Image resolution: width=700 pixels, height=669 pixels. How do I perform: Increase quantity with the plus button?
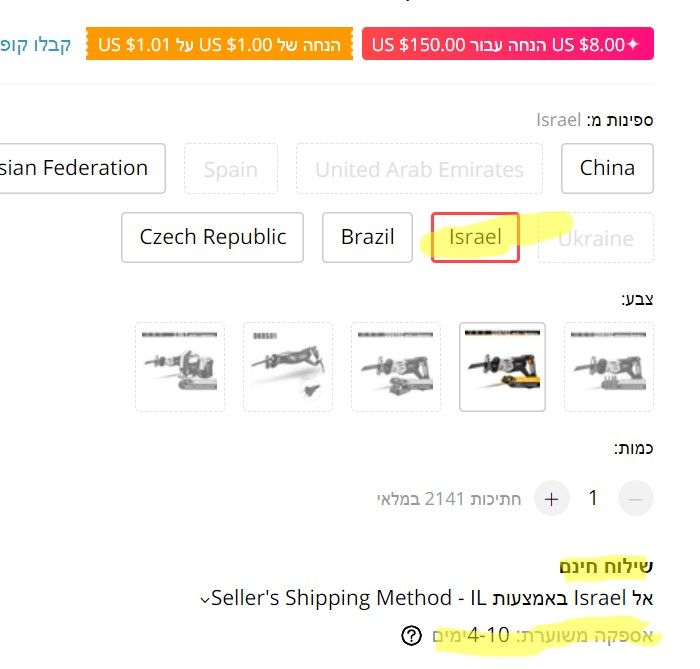(x=551, y=498)
